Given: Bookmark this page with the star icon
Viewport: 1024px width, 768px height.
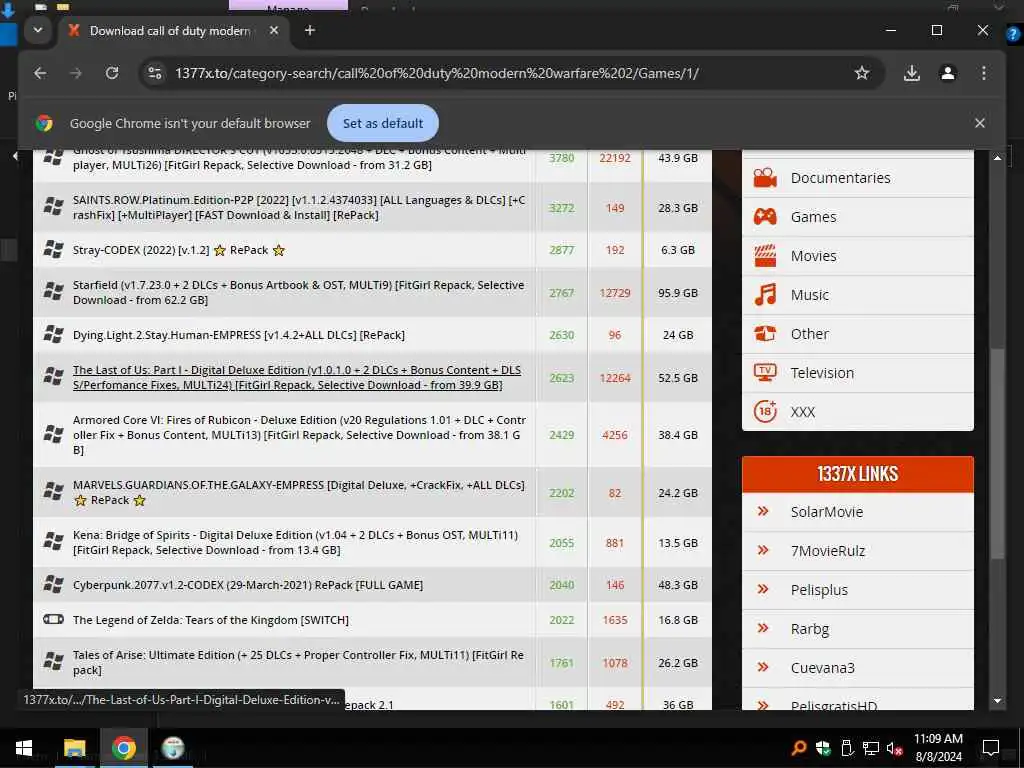Looking at the screenshot, I should [x=862, y=73].
